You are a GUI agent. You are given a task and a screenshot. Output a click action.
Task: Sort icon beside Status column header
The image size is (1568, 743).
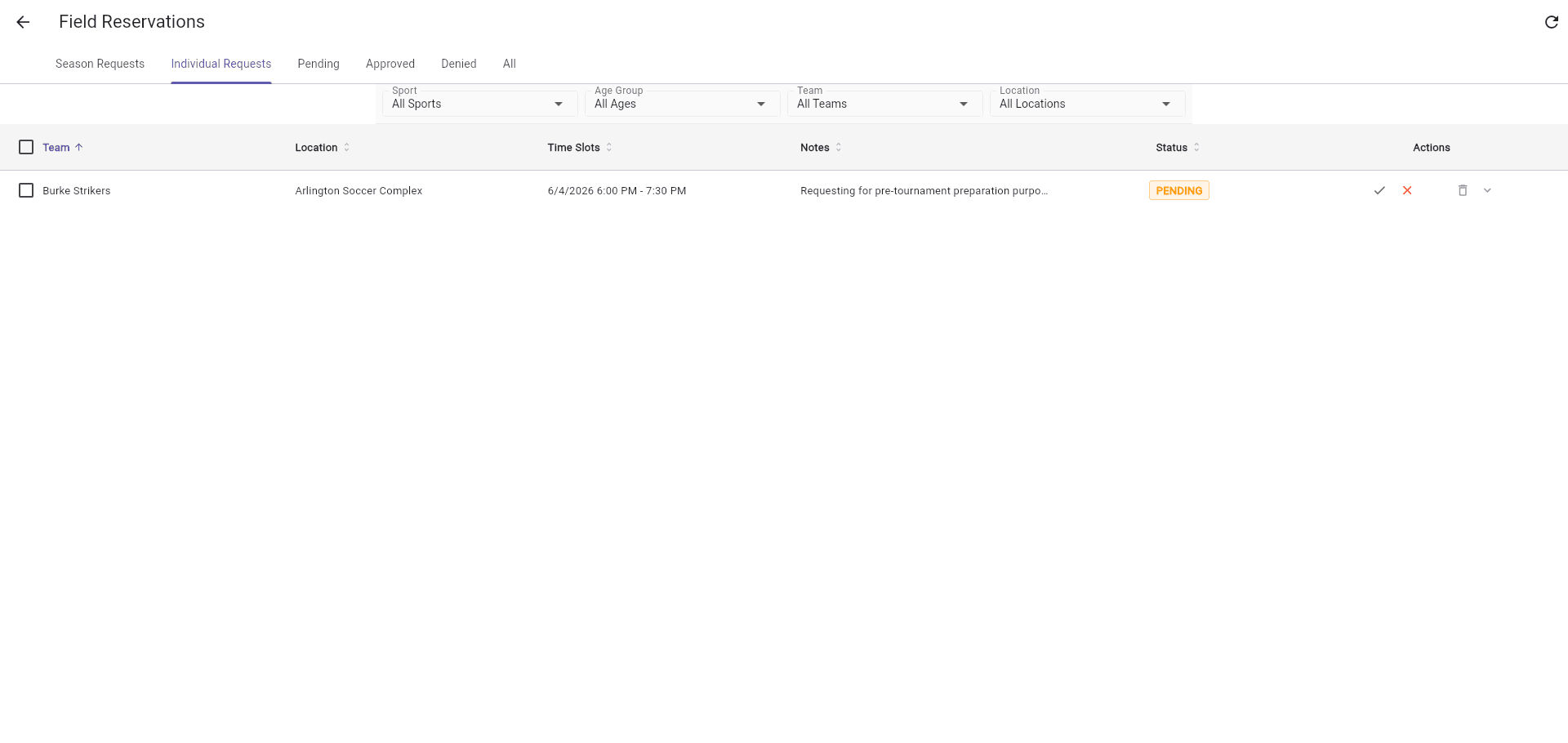click(x=1196, y=148)
